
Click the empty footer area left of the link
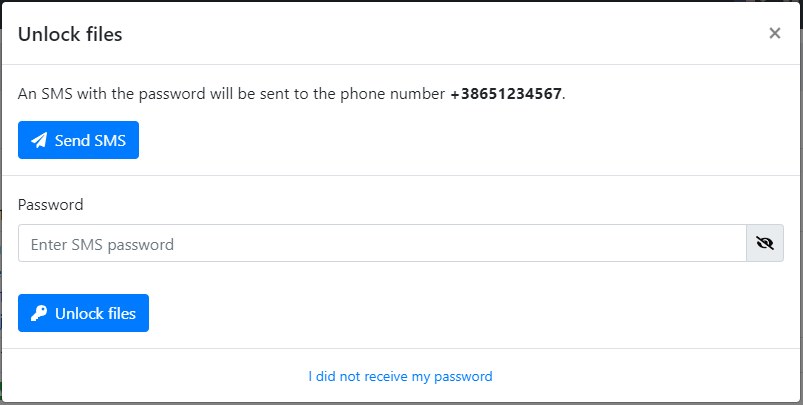point(150,377)
